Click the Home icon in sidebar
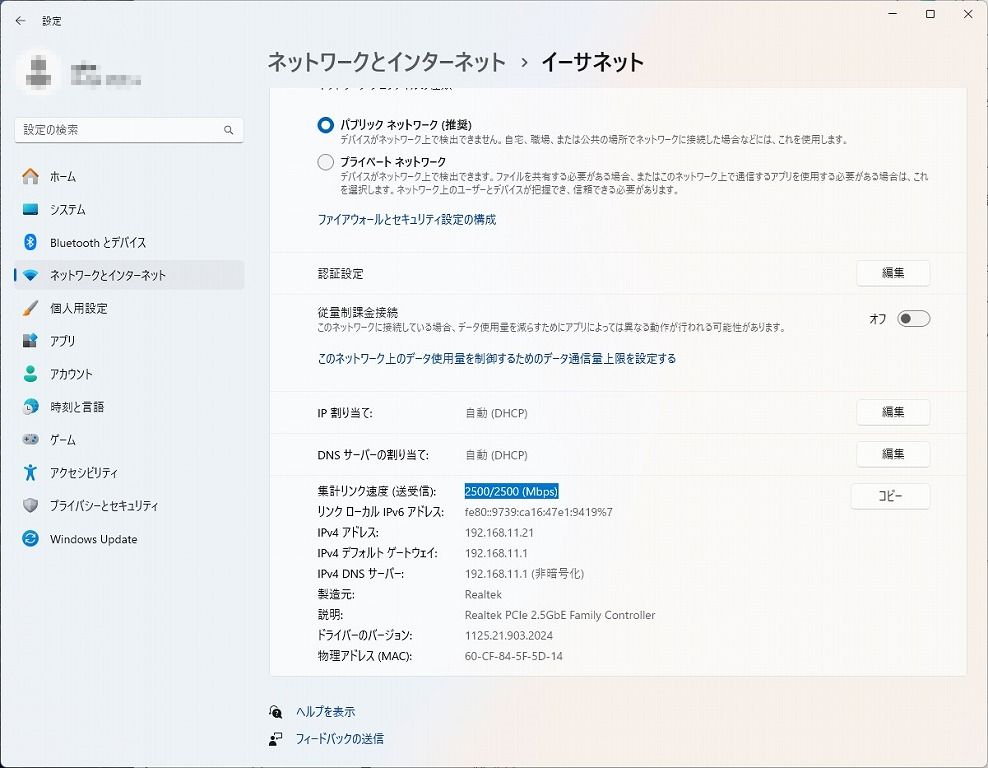Screen dimensions: 988x768 click(30, 177)
